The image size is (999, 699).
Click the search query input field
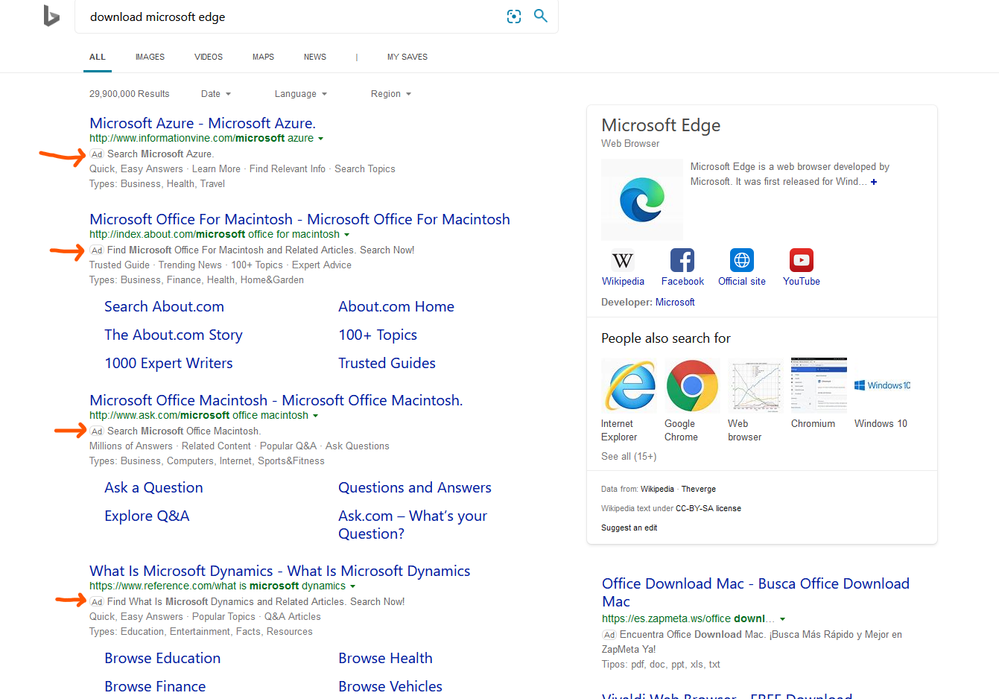(293, 17)
